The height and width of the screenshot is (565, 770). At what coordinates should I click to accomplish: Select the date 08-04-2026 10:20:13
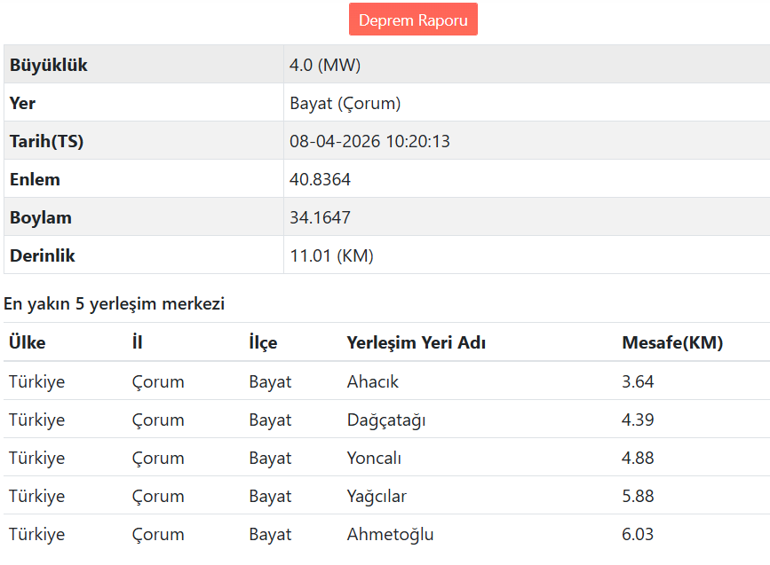click(370, 142)
